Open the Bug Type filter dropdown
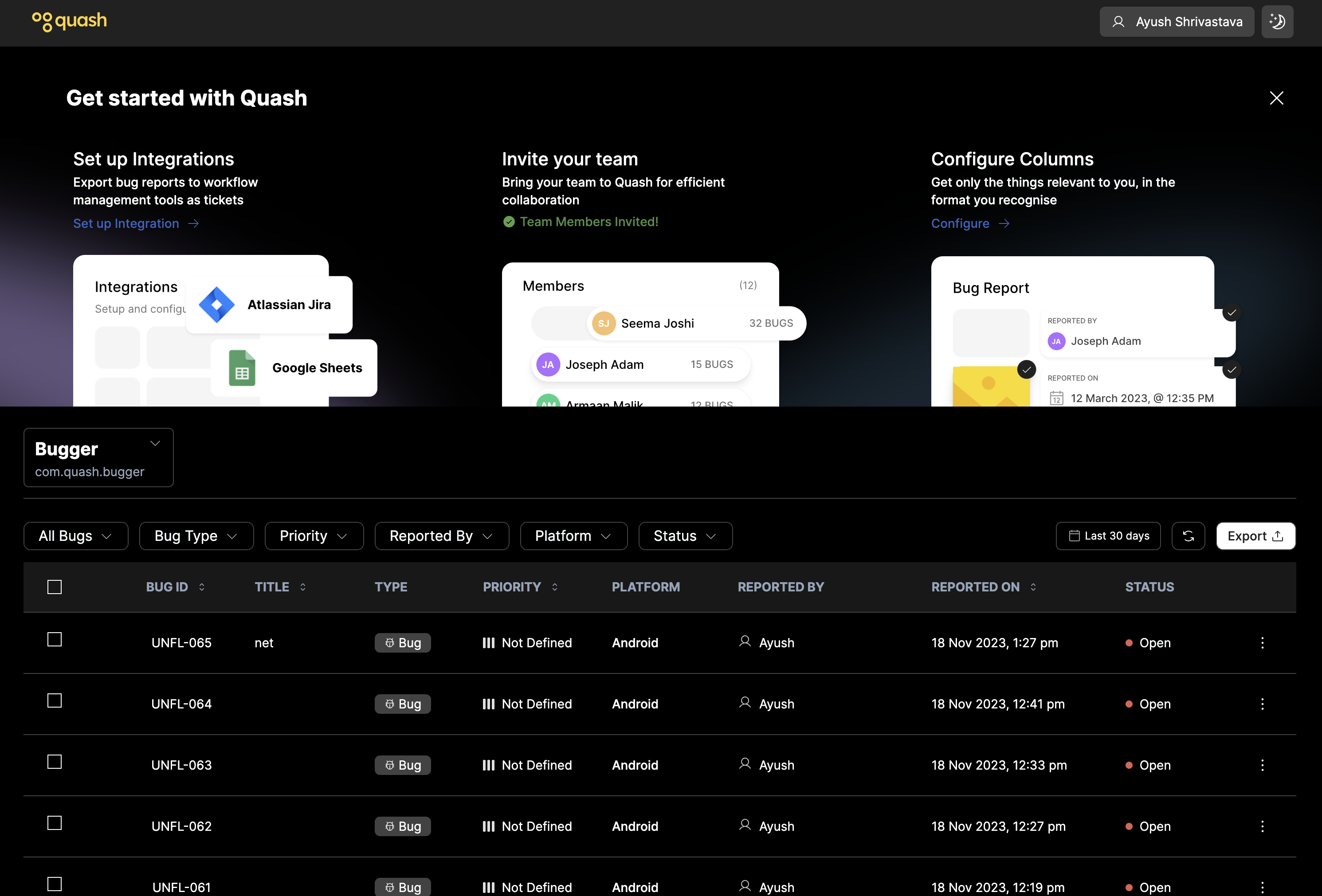This screenshot has width=1322, height=896. click(x=196, y=536)
